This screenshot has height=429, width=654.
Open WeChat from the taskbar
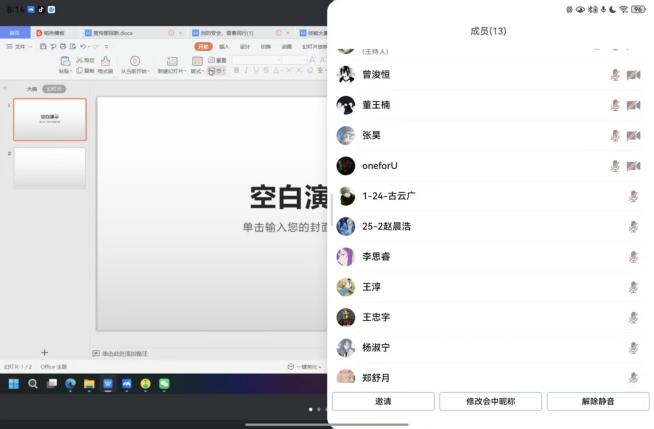pyautogui.click(x=164, y=383)
